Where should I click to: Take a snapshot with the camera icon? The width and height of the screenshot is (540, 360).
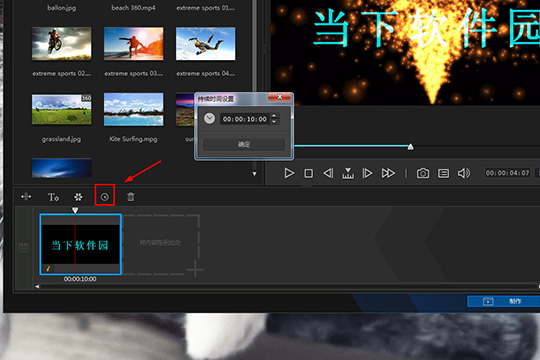(x=423, y=173)
